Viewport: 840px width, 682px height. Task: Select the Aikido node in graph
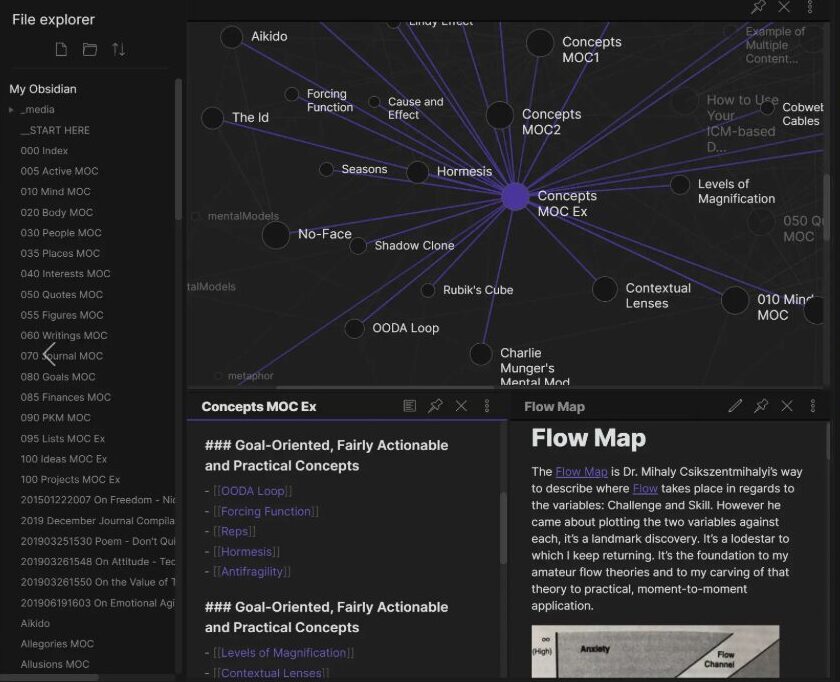[231, 37]
